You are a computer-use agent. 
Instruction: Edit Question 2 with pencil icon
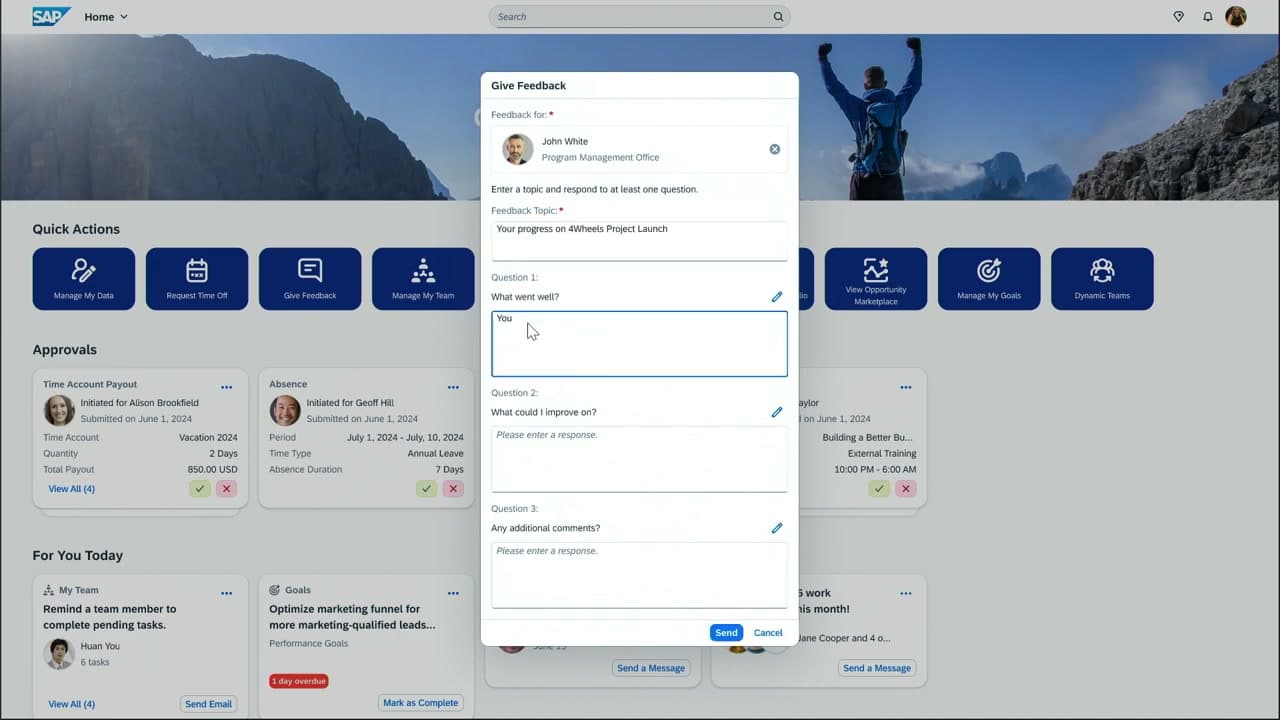tap(777, 412)
